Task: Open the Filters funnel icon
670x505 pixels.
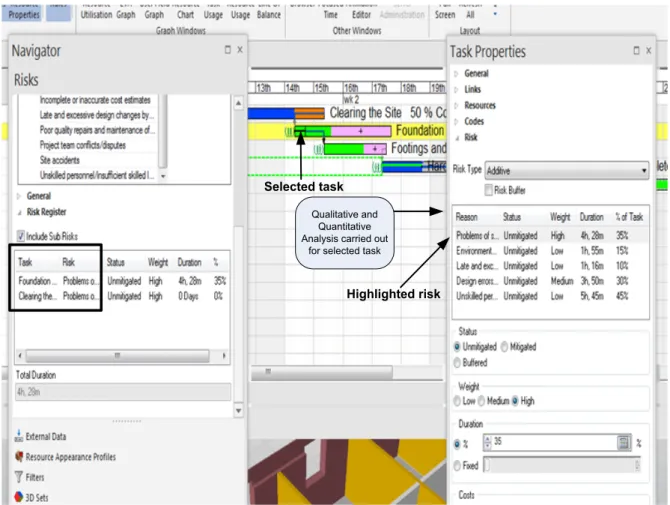Action: pos(19,477)
